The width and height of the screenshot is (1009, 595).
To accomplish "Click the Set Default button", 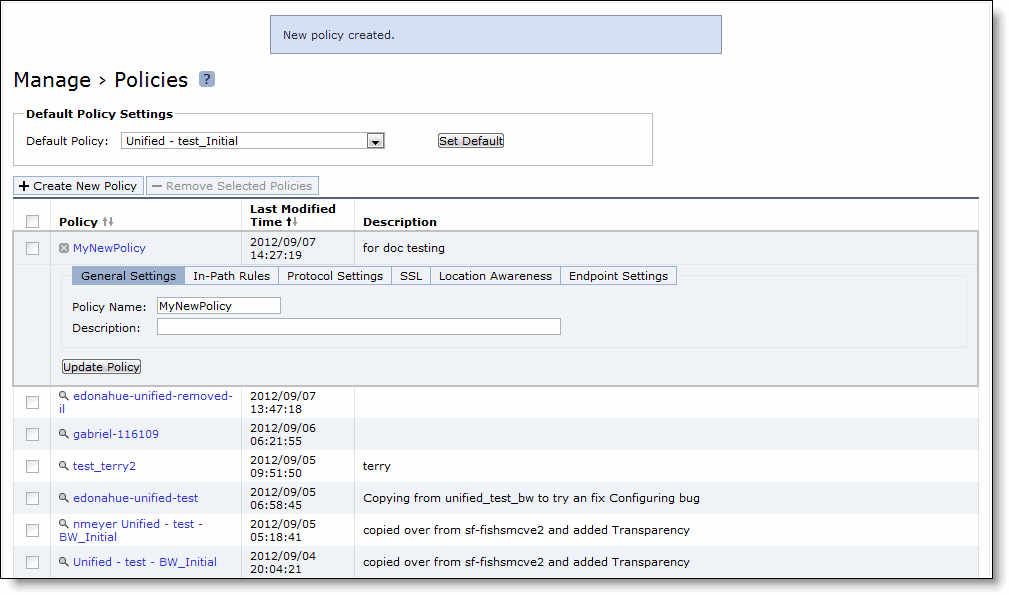I will [x=471, y=141].
